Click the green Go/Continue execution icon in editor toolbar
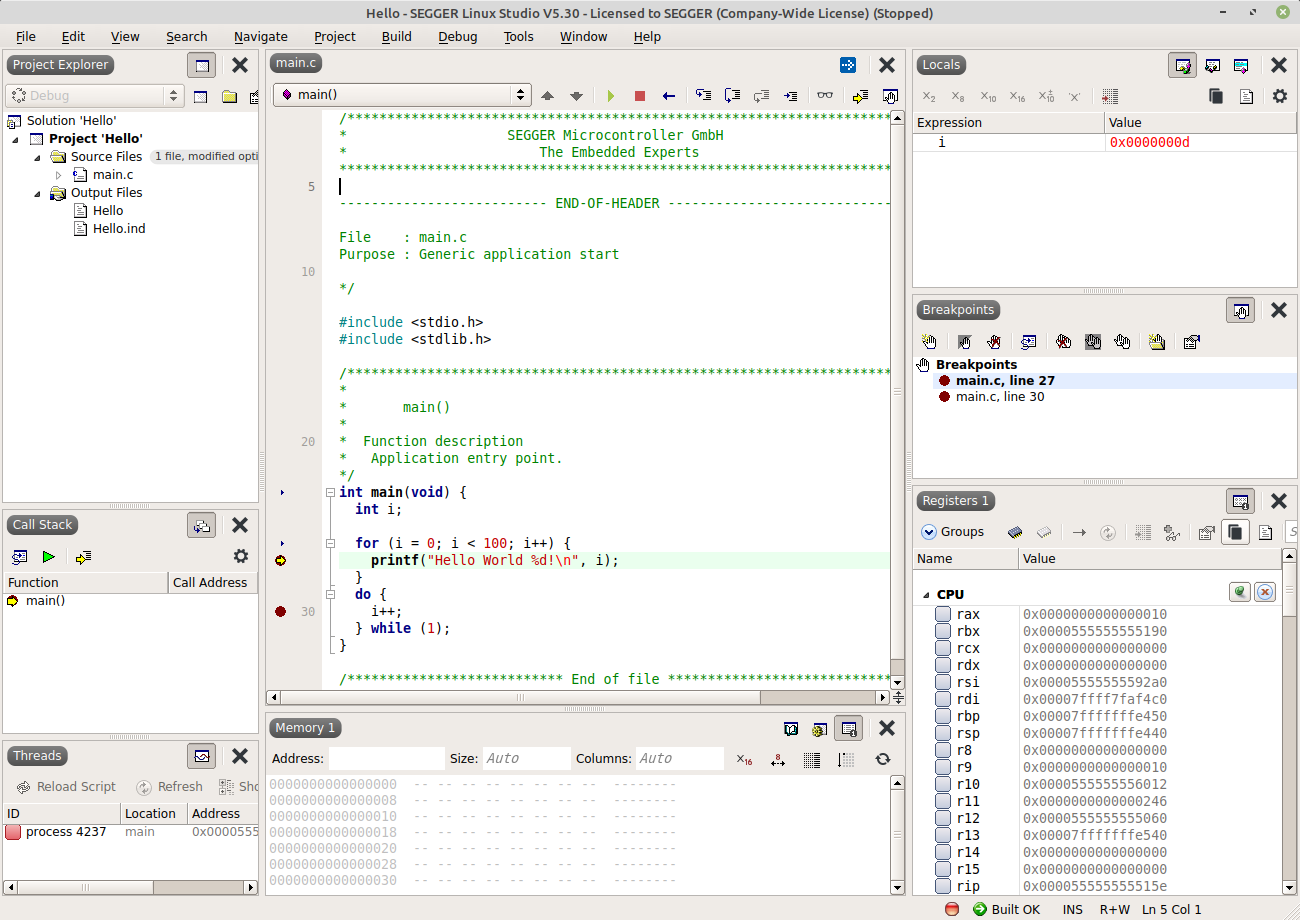Screen dimensions: 1300x920 point(611,96)
